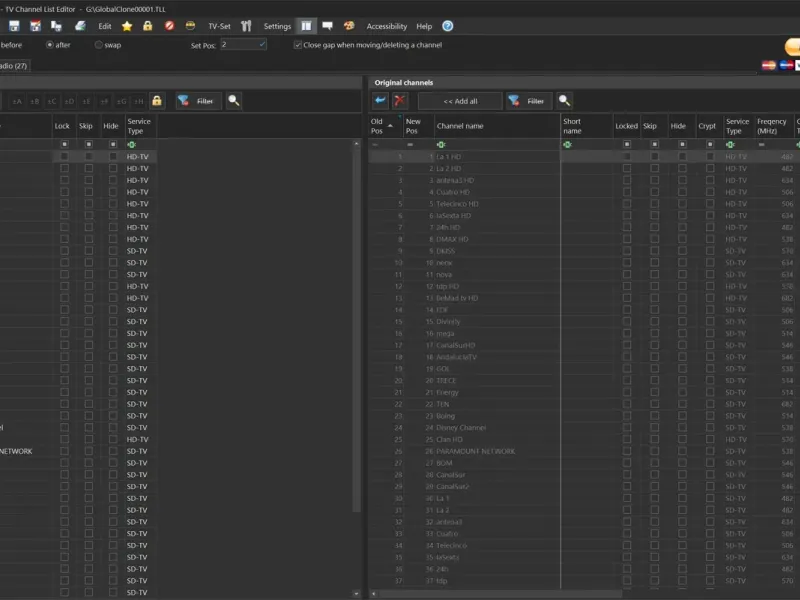Click the speech bubble icon in toolbar
800x600 pixels.
click(327, 26)
